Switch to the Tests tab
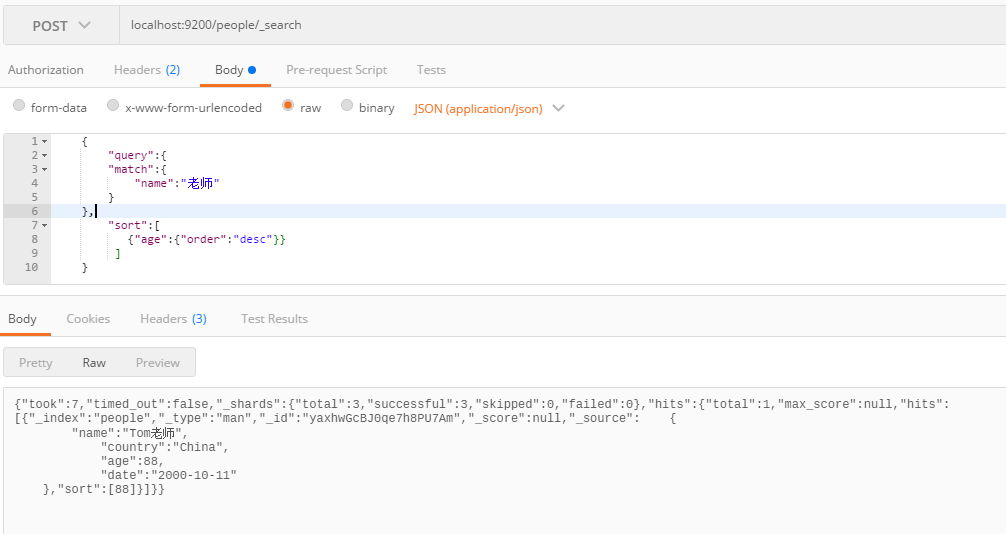This screenshot has height=534, width=1006. coord(431,70)
